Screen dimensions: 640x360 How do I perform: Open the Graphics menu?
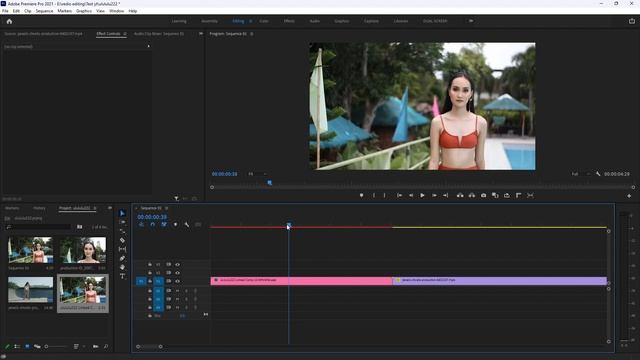(x=84, y=11)
